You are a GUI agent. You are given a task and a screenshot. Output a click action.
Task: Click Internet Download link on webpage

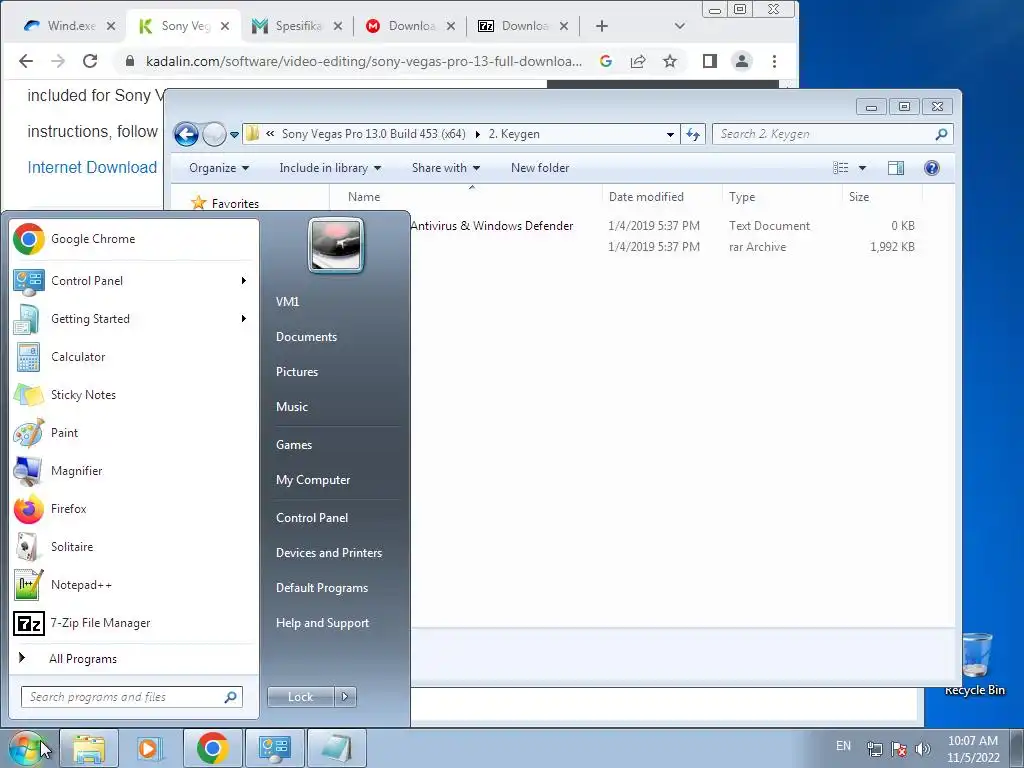(x=92, y=167)
